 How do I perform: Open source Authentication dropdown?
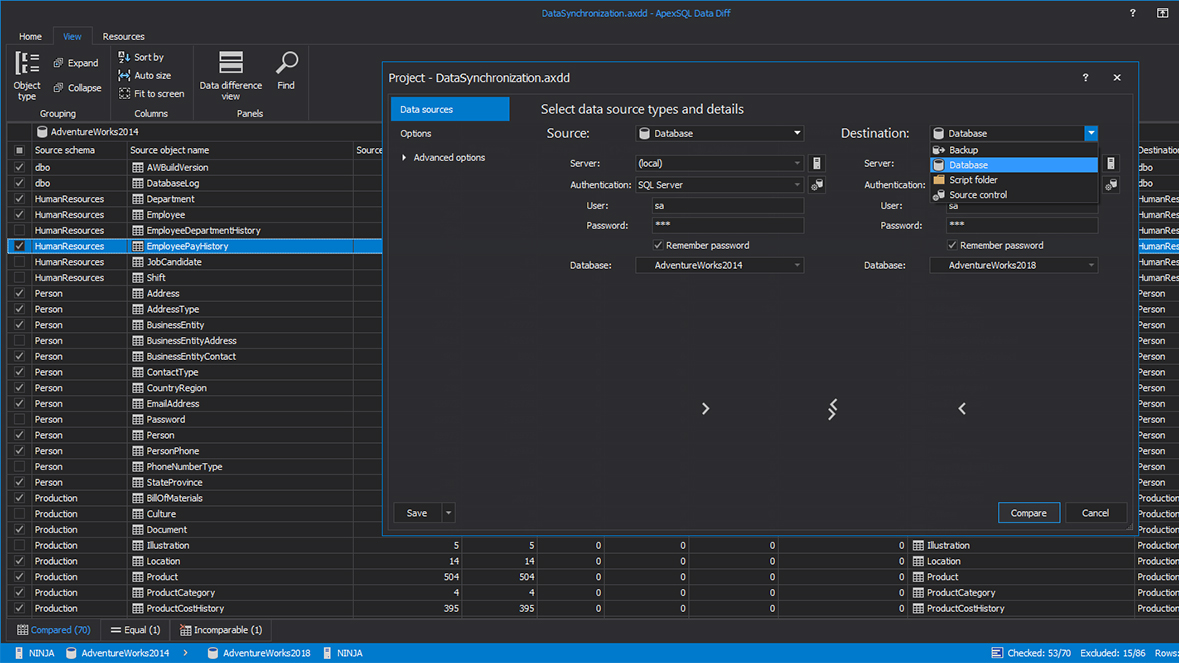coord(797,184)
